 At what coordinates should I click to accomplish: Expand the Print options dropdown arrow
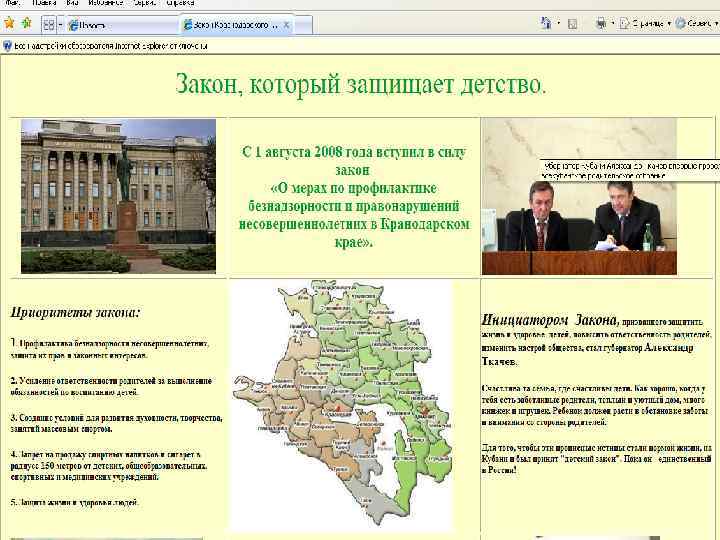point(612,23)
